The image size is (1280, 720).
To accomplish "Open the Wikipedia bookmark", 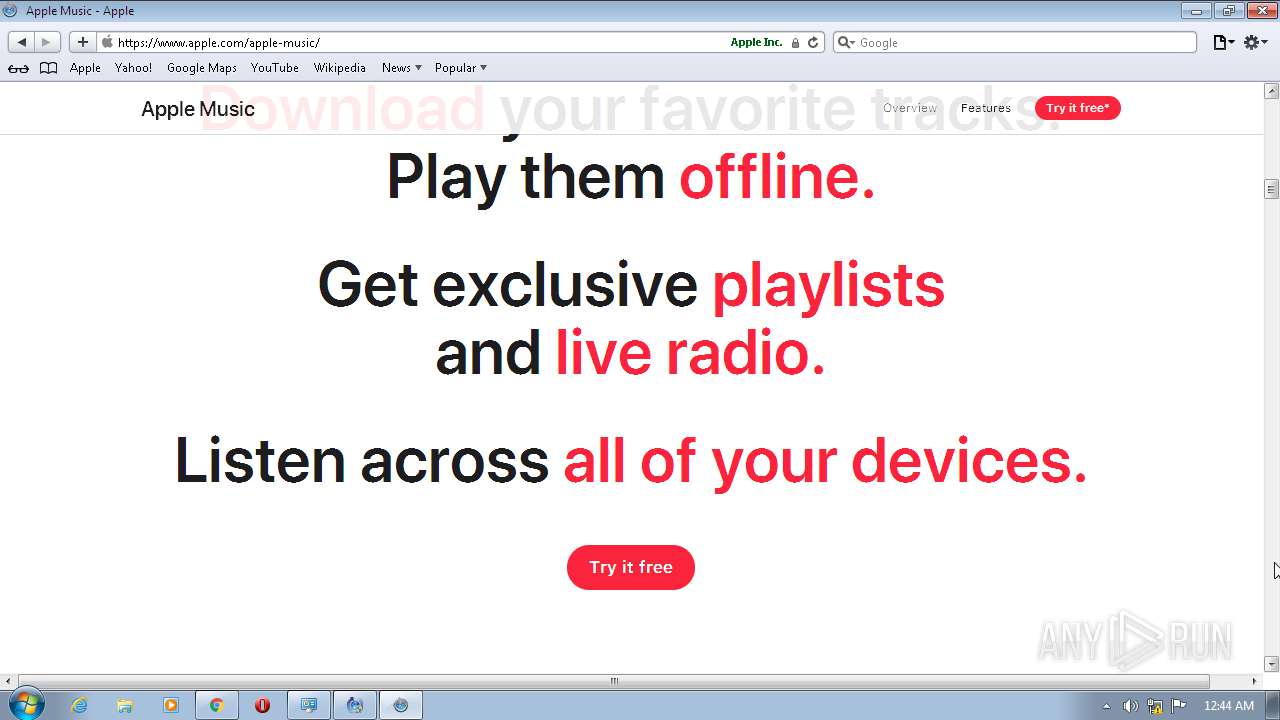I will point(340,68).
